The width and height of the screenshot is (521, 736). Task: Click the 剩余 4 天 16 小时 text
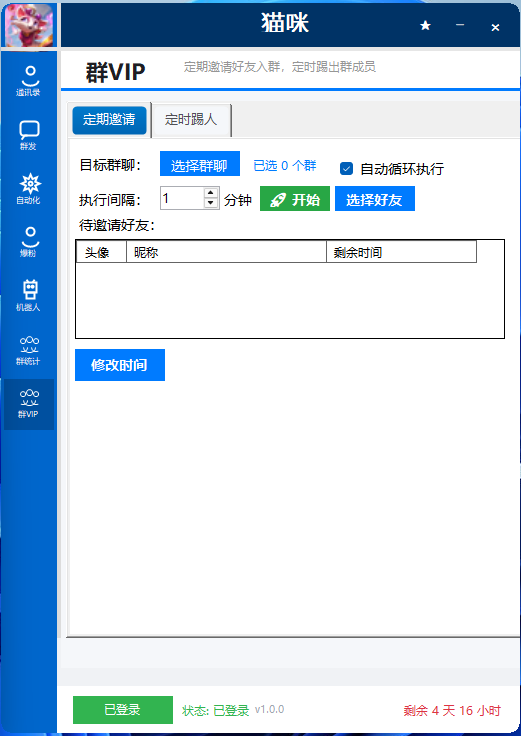click(x=452, y=711)
